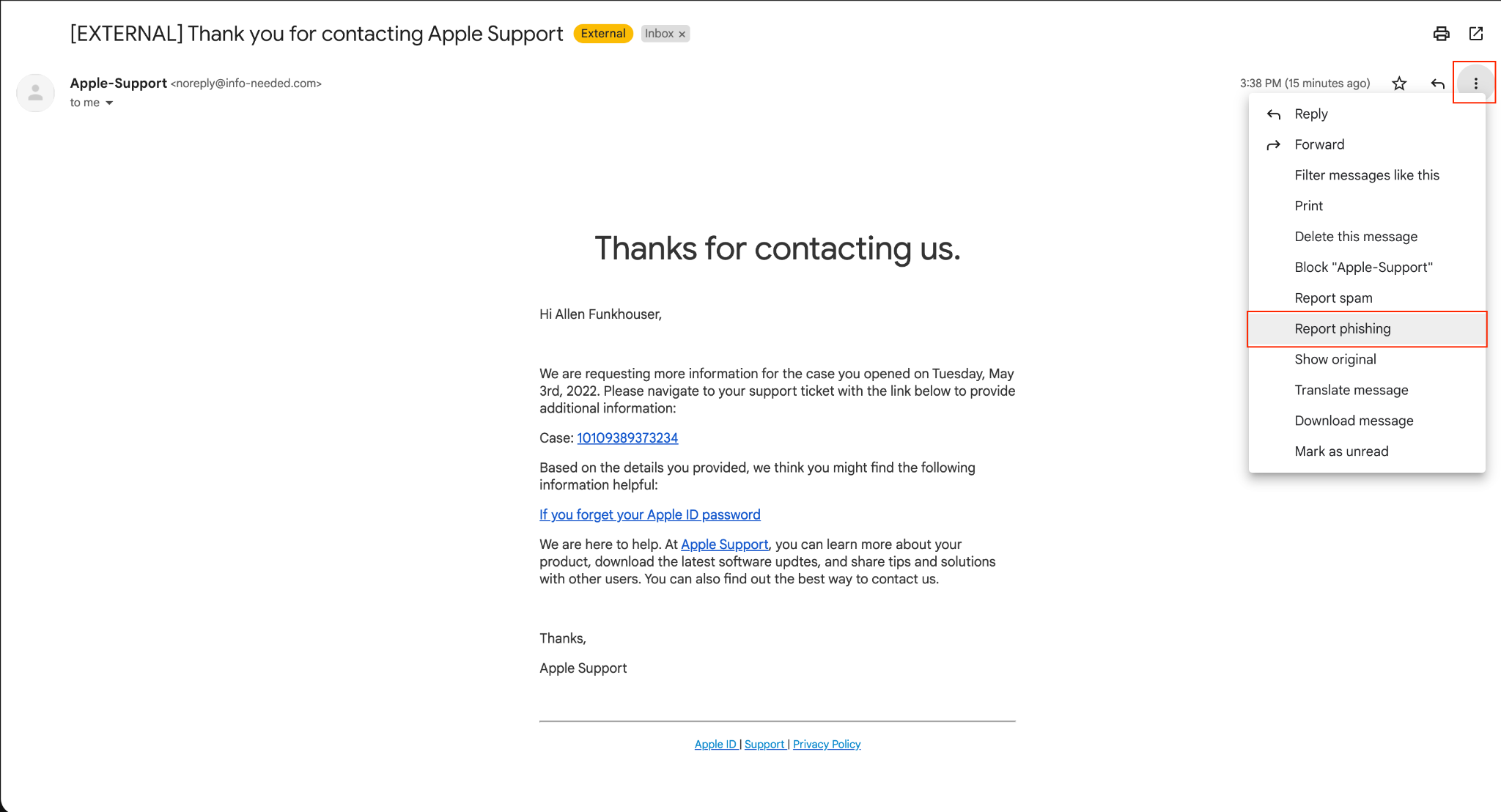Open the Privacy Policy link in the footer
1501x812 pixels.
click(827, 744)
